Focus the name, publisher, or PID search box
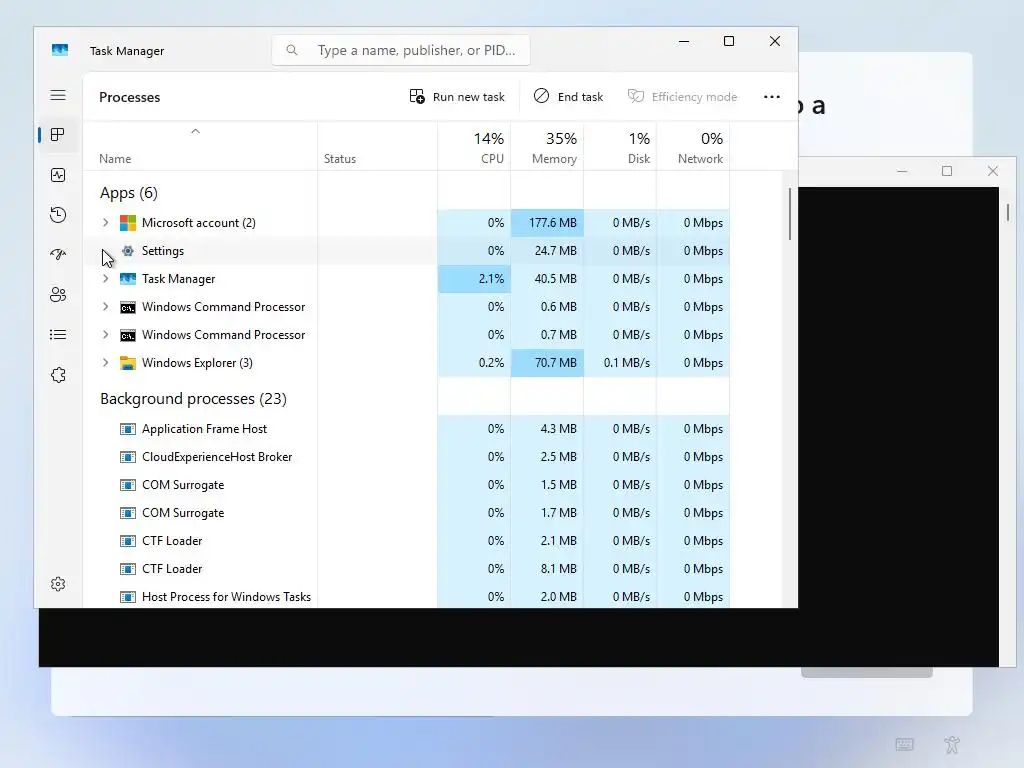The width and height of the screenshot is (1024, 768). point(401,50)
